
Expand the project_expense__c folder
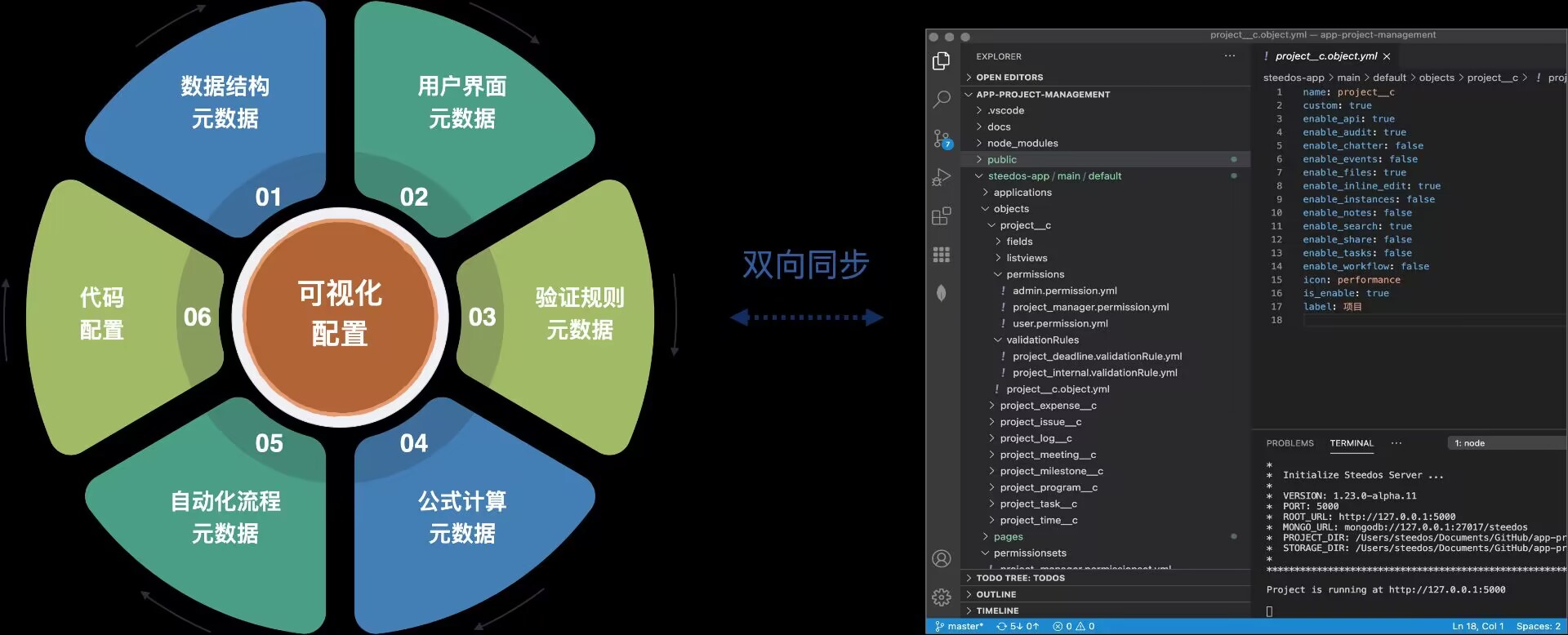pos(1106,406)
